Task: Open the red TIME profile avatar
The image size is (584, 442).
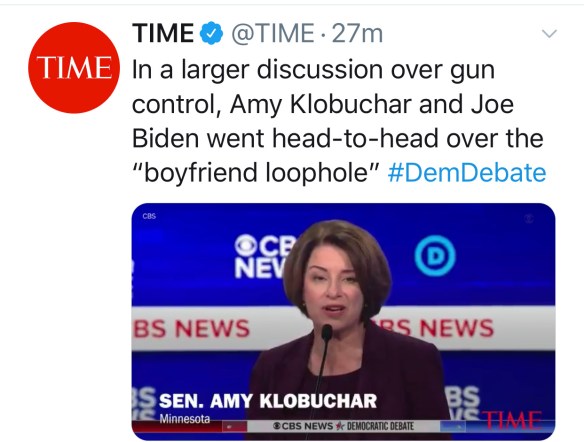Action: tap(74, 67)
